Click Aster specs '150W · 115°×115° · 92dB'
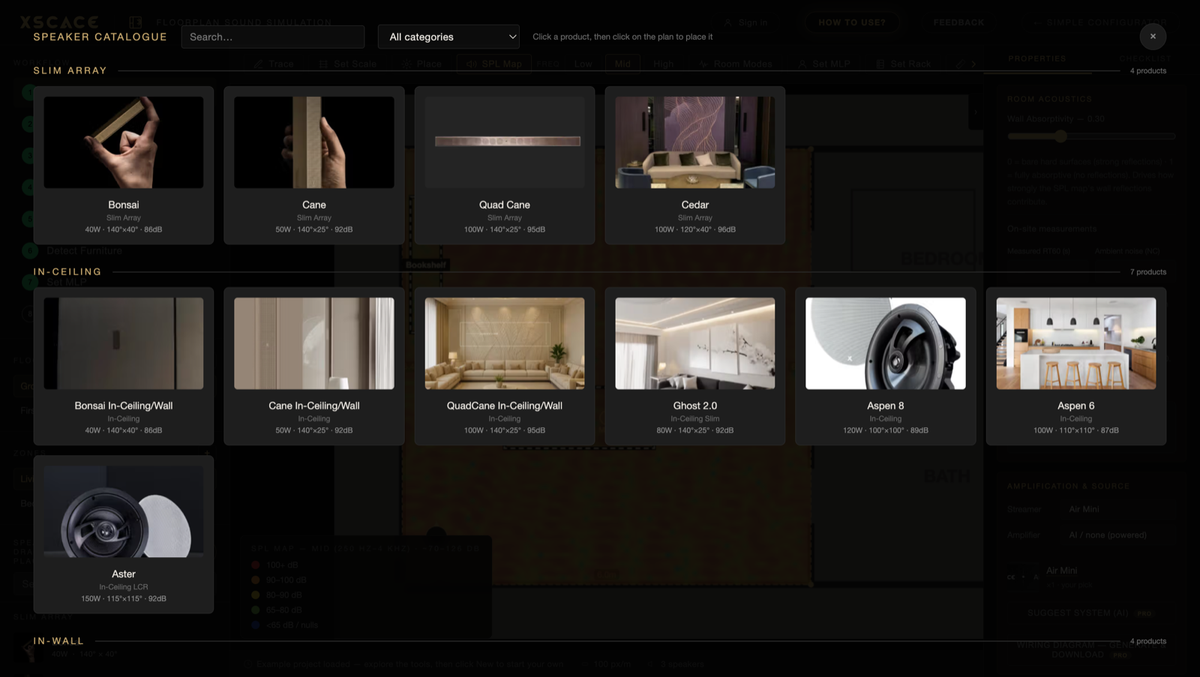The width and height of the screenshot is (1200, 677). (124, 599)
